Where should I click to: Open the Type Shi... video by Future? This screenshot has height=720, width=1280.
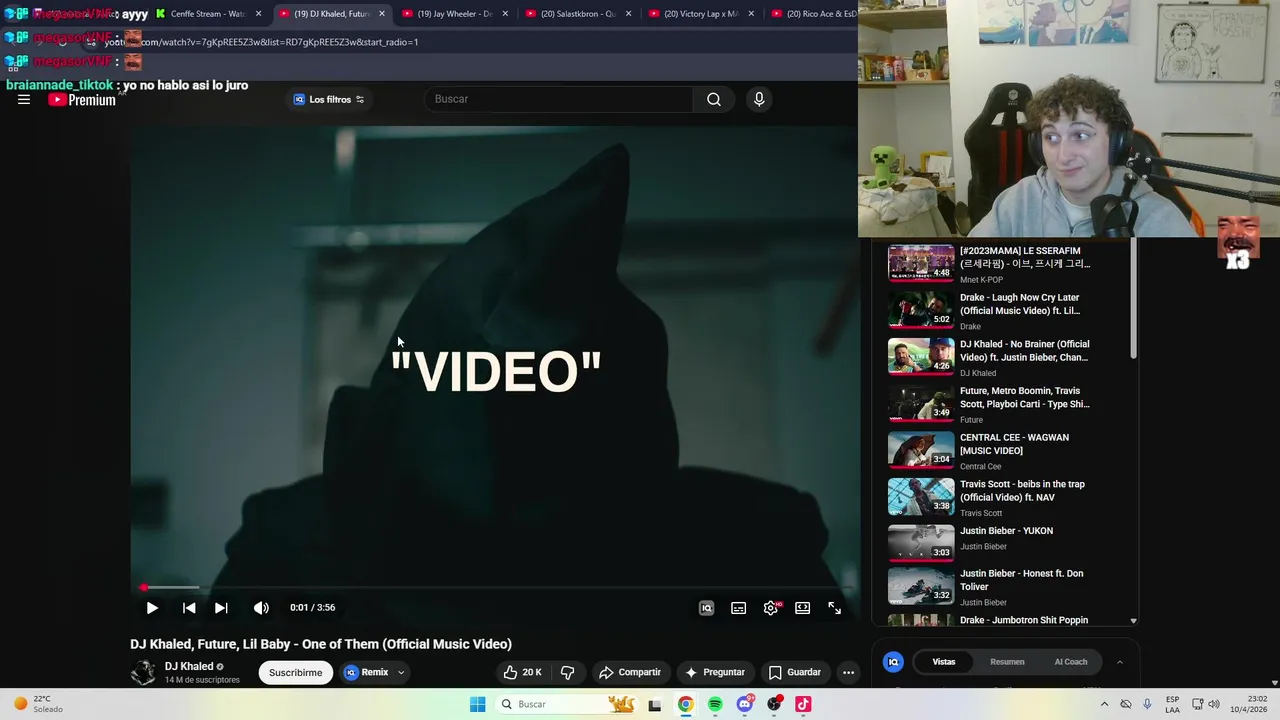pos(1024,398)
